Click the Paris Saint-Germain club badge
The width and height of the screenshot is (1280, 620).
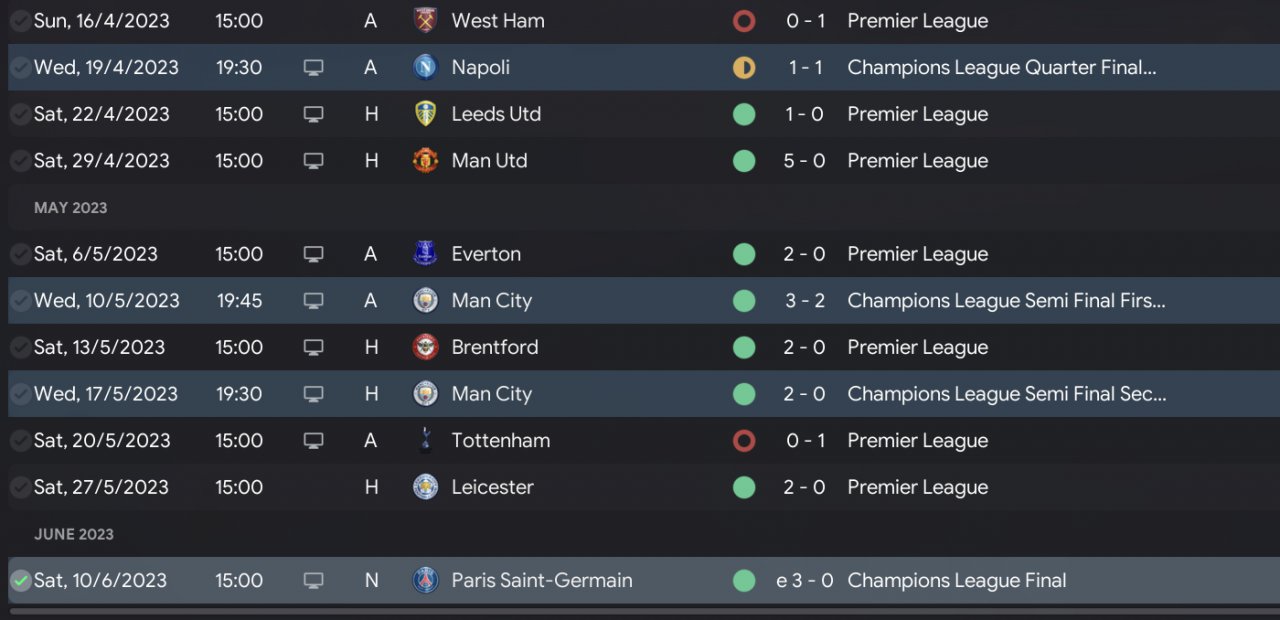coord(425,580)
